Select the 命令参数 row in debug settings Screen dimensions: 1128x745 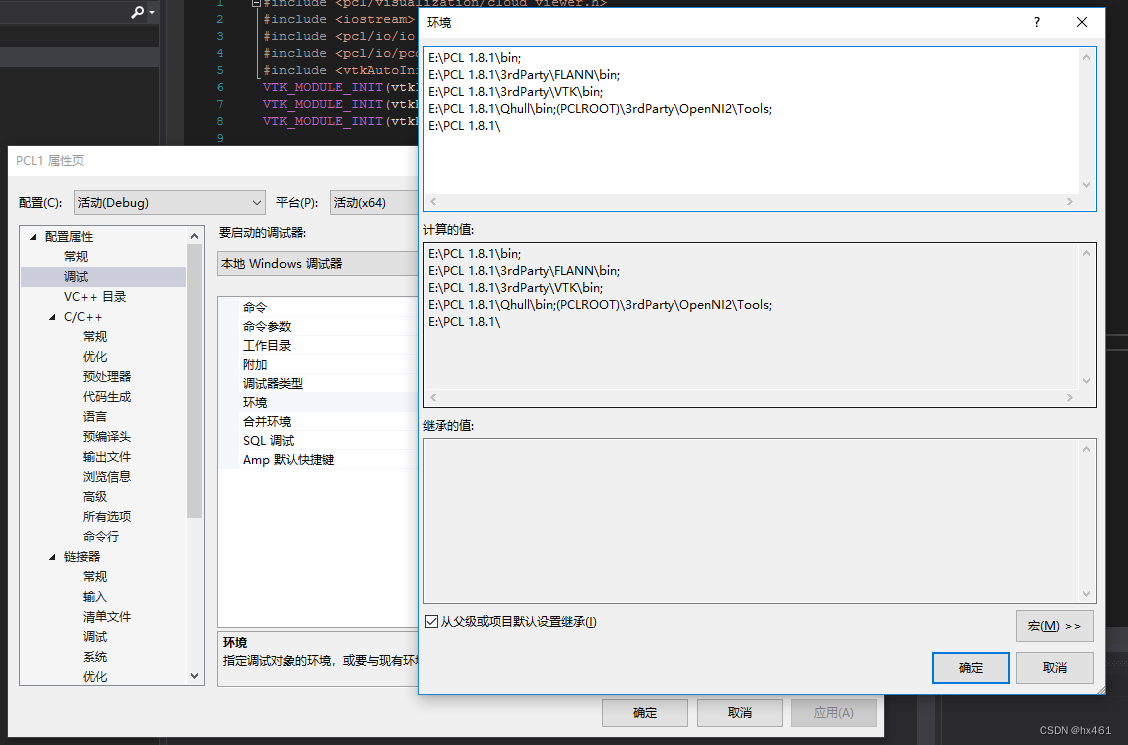click(269, 325)
